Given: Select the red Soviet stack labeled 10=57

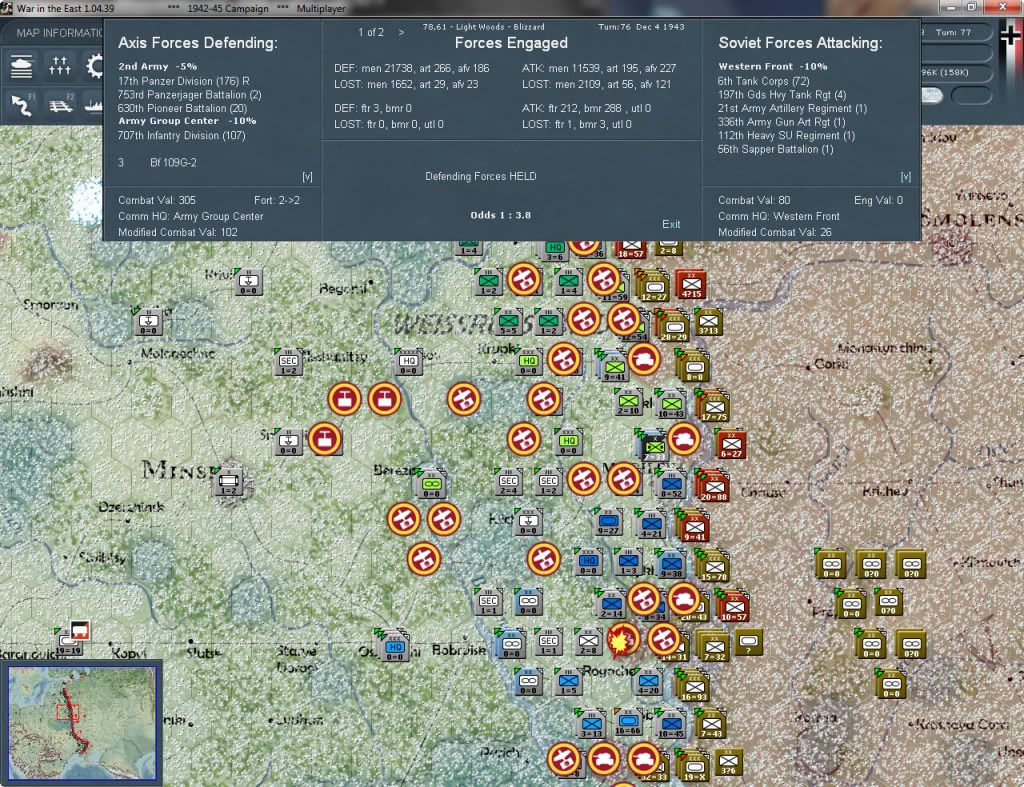Looking at the screenshot, I should point(733,605).
